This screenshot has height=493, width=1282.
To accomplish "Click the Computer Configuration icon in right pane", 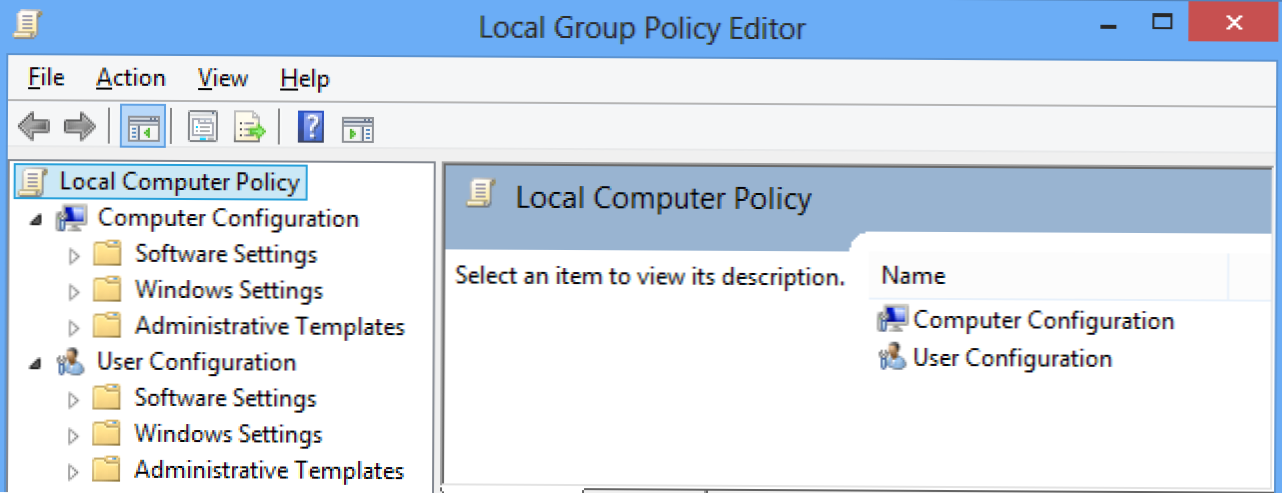I will click(891, 321).
